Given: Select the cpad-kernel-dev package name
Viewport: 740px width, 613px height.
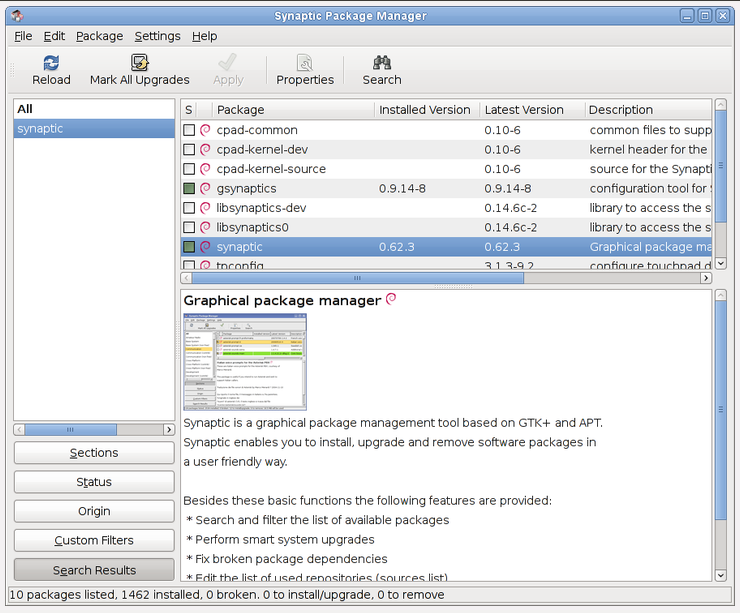Looking at the screenshot, I should pos(262,150).
